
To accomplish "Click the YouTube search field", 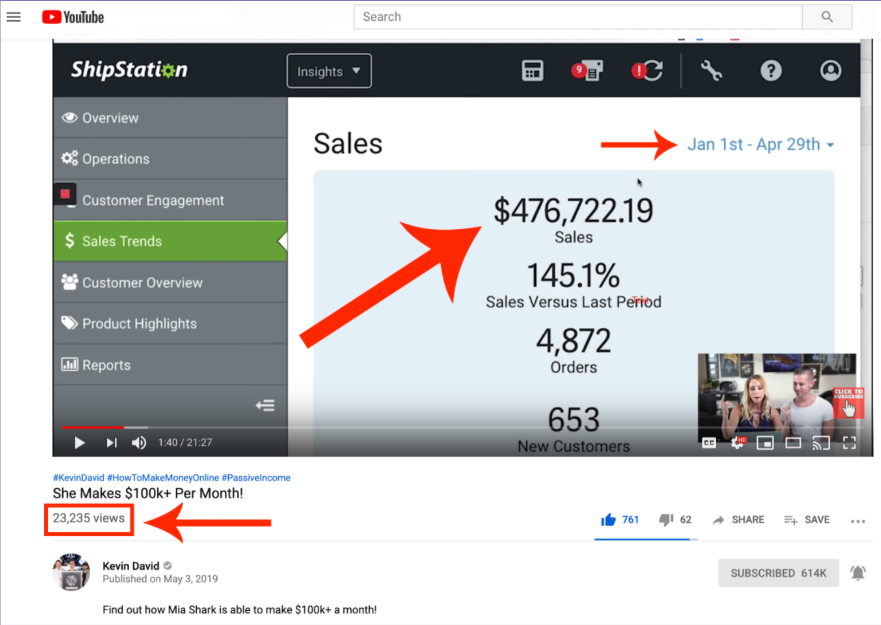I will point(578,17).
